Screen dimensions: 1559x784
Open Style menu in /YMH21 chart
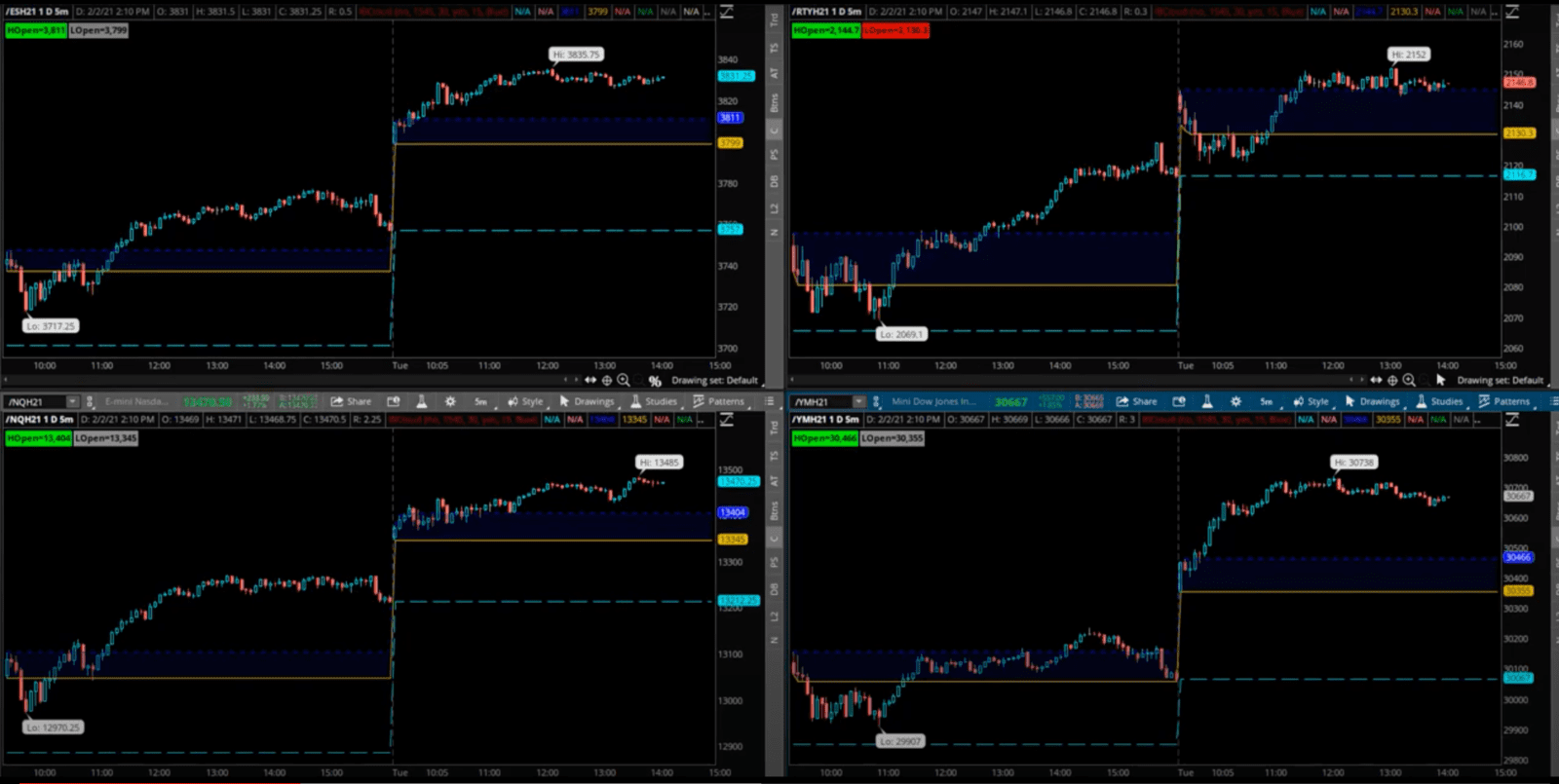click(x=1311, y=401)
